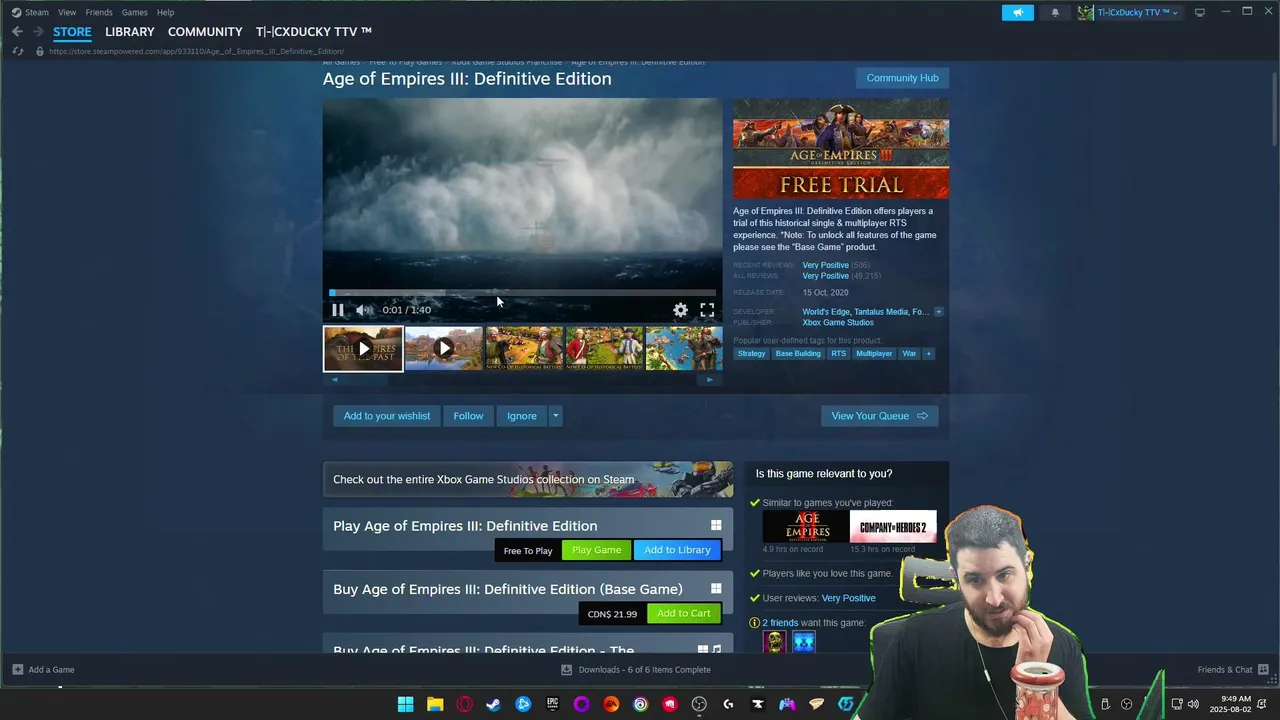Open Logitech G HUB in taskbar
Image resolution: width=1280 pixels, height=720 pixels.
click(728, 704)
